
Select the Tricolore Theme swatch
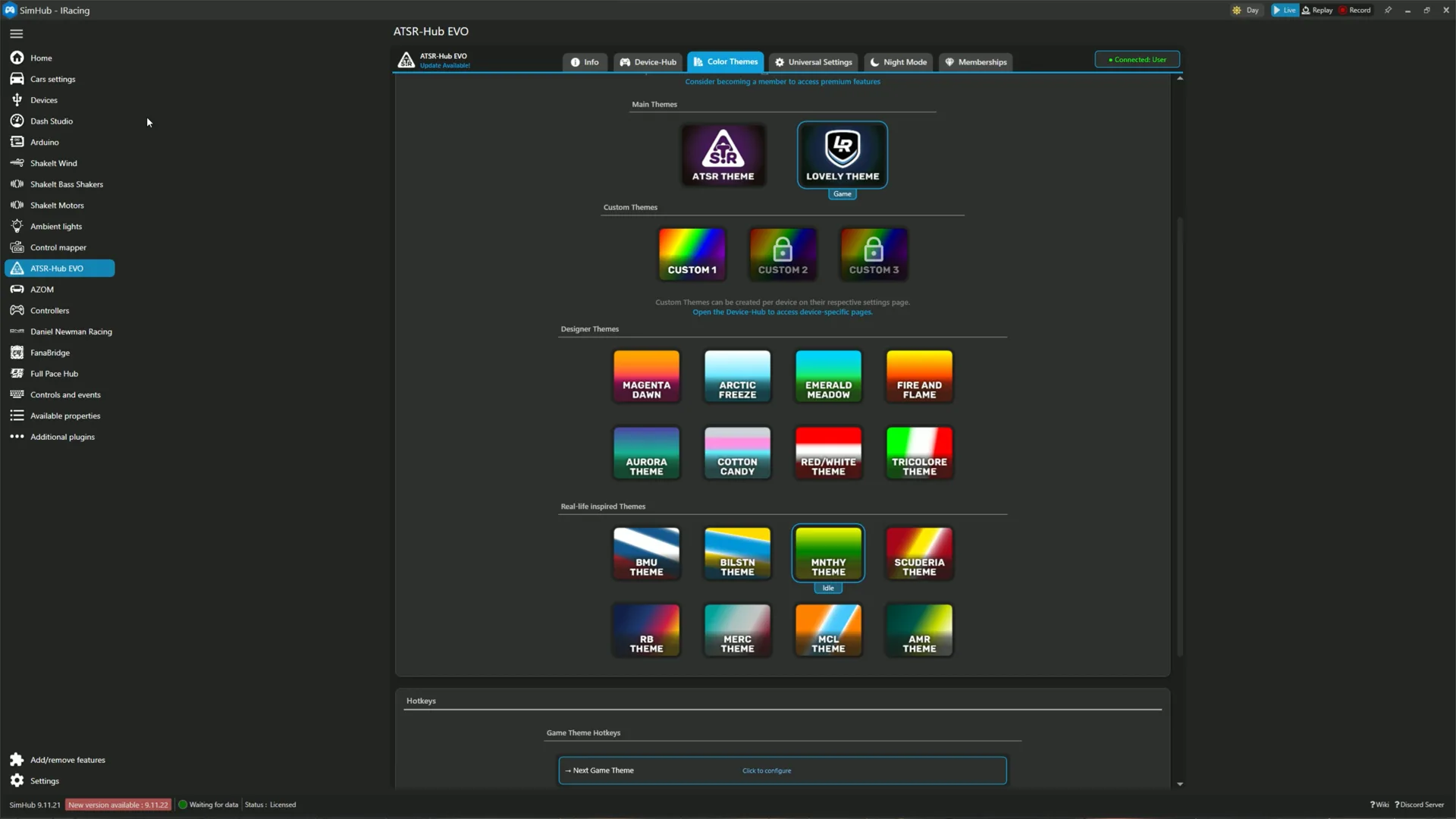pos(920,453)
